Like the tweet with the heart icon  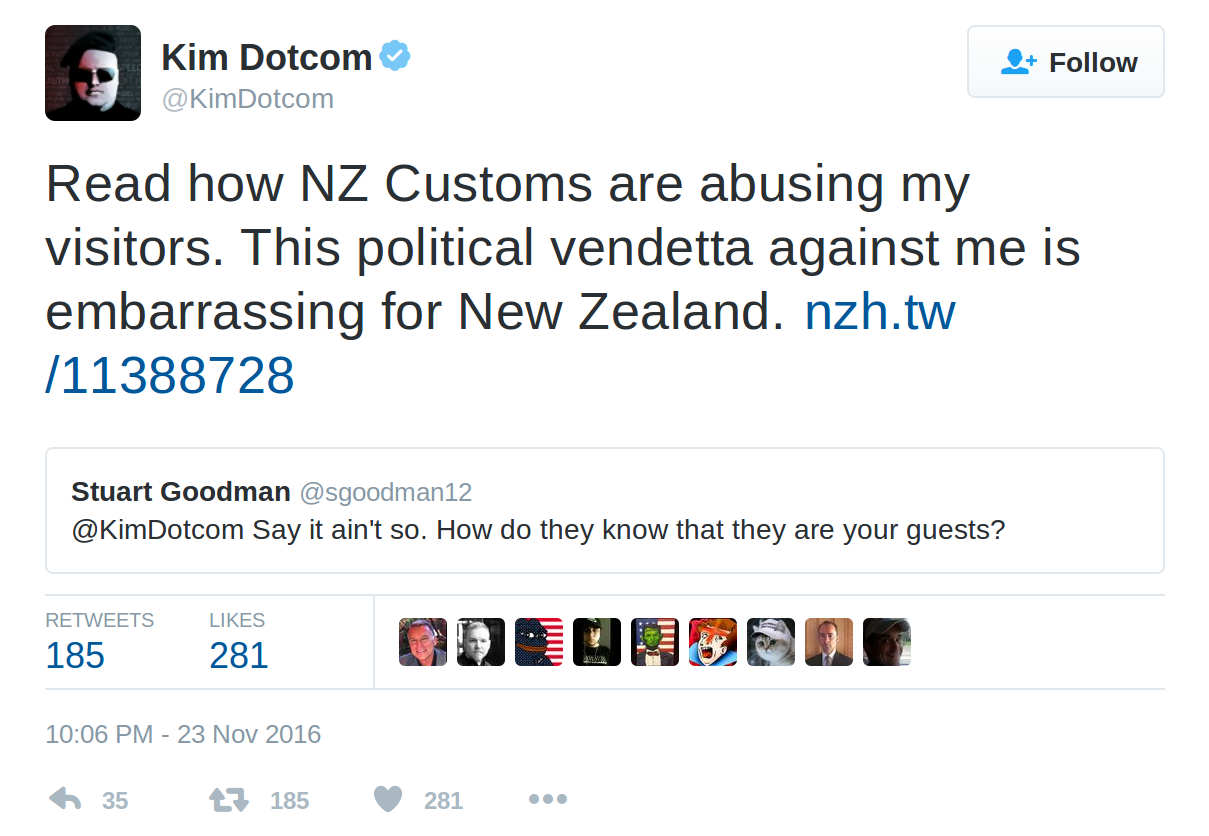tap(388, 799)
